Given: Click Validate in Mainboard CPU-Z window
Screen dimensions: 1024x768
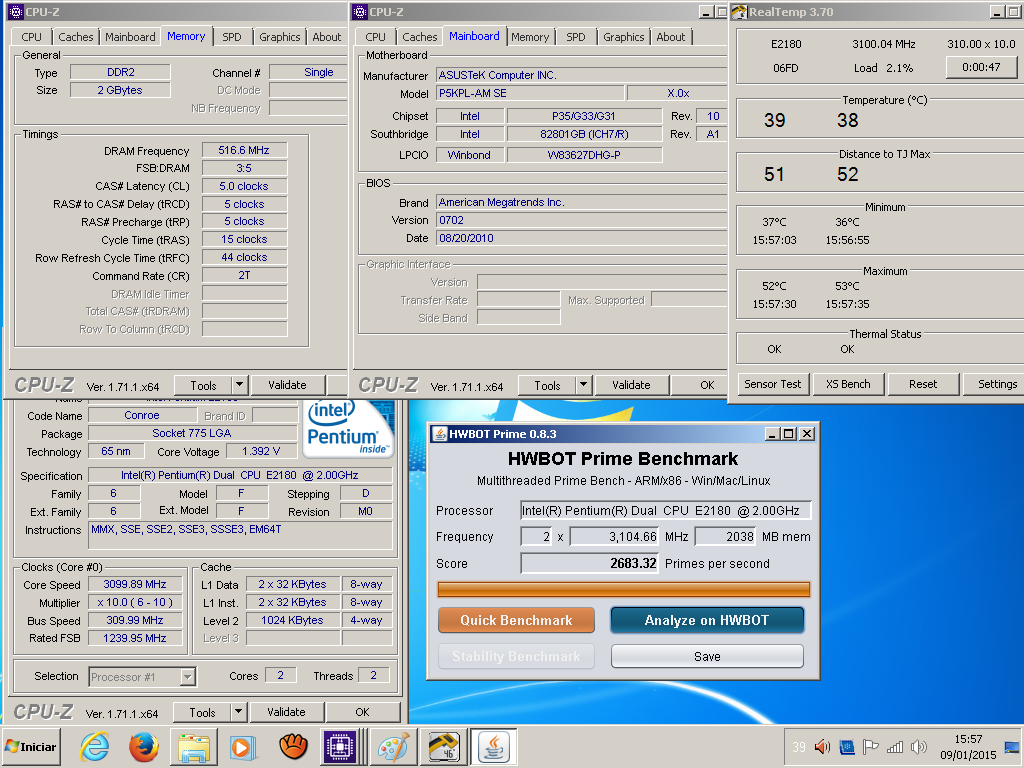Looking at the screenshot, I should [x=631, y=385].
